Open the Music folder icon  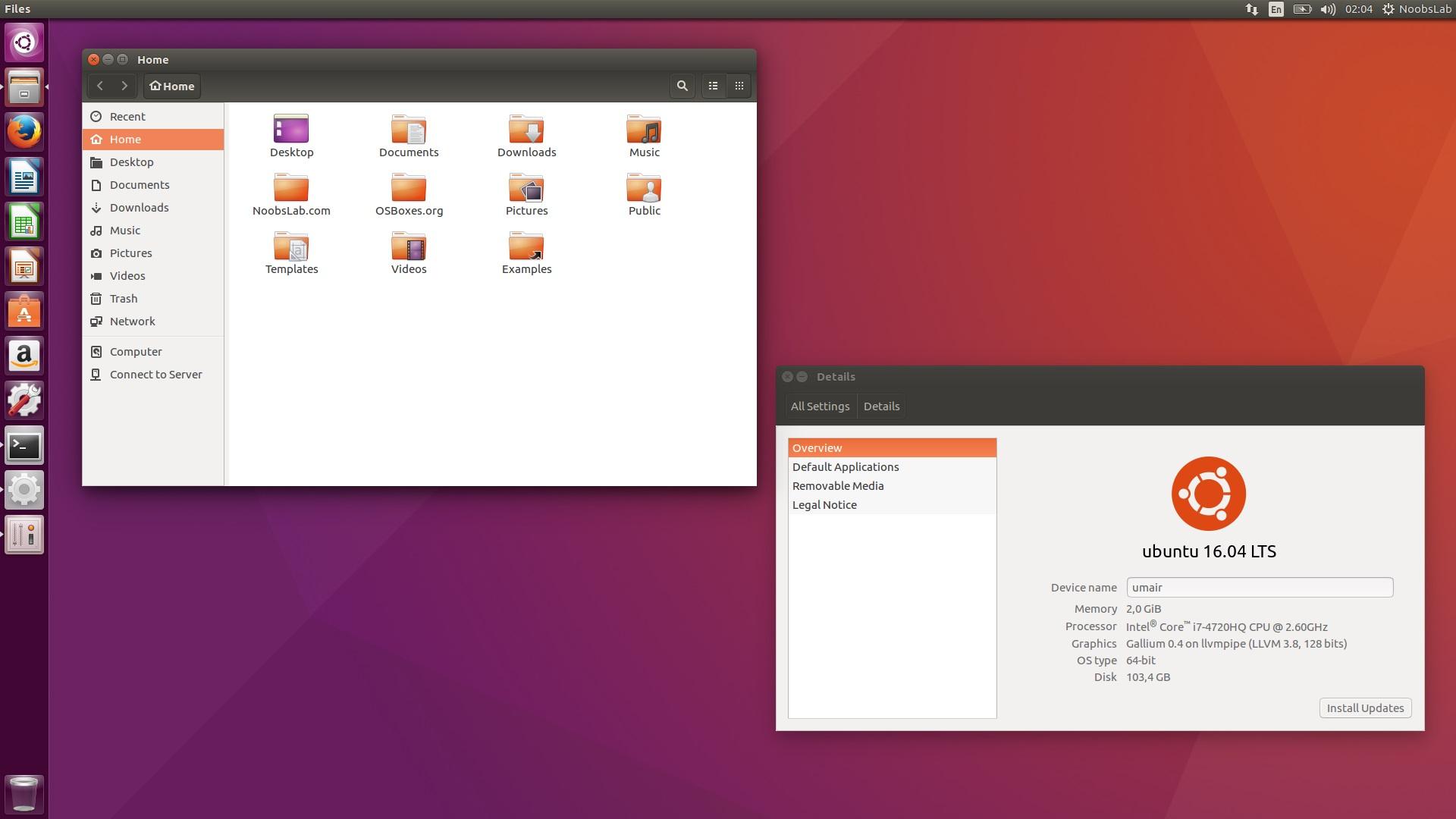pyautogui.click(x=644, y=130)
